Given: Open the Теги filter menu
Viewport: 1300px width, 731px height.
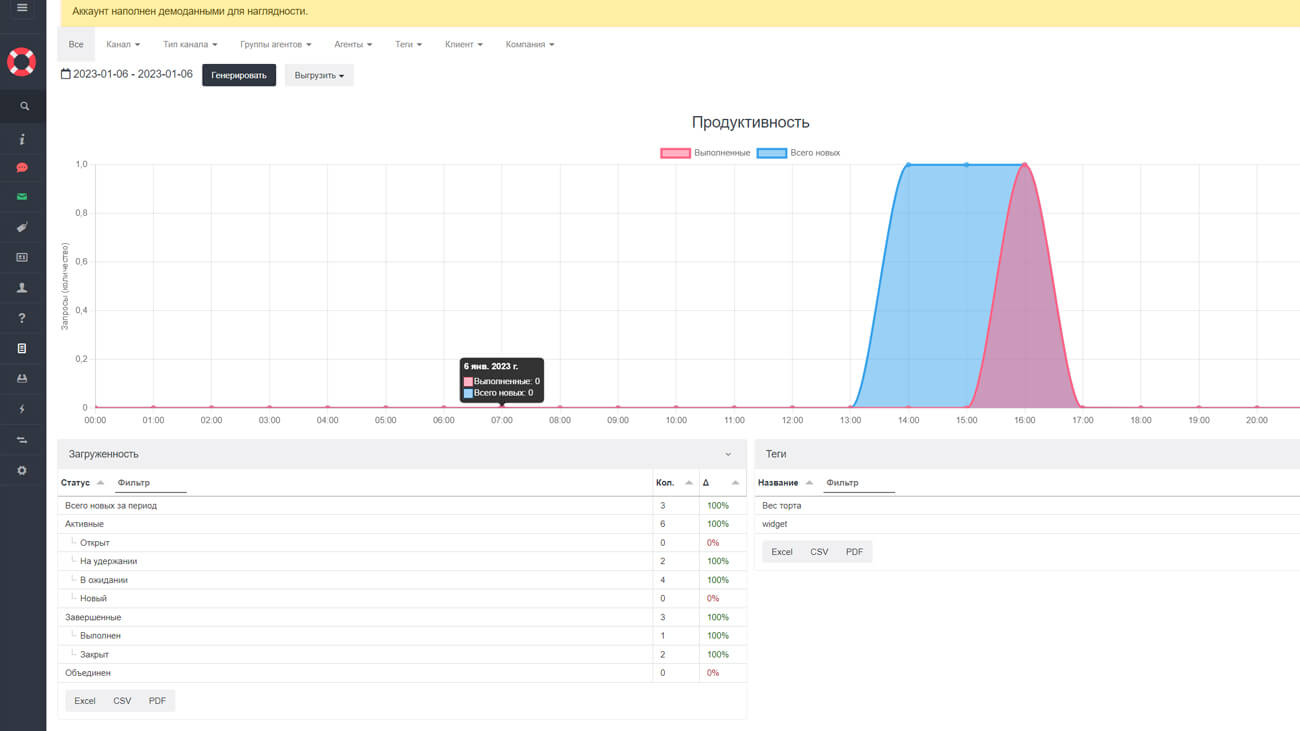Looking at the screenshot, I should click(x=408, y=45).
